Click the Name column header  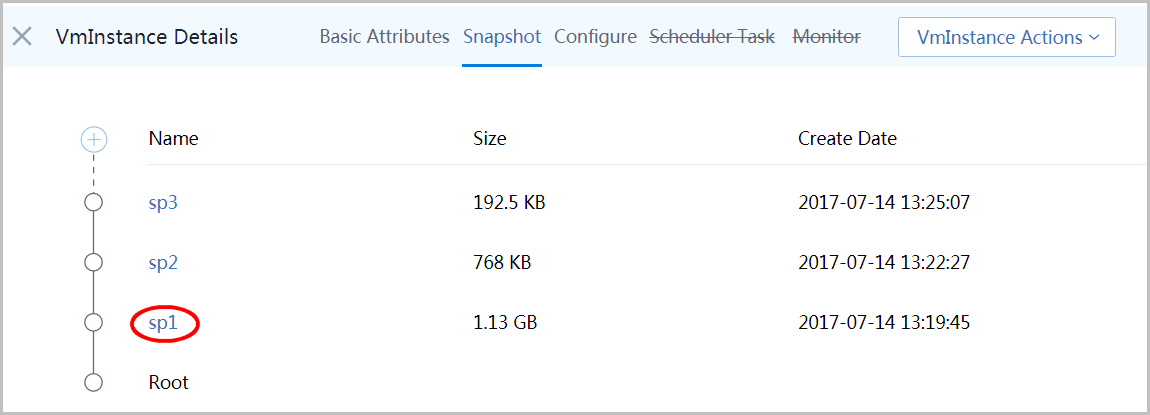click(173, 139)
